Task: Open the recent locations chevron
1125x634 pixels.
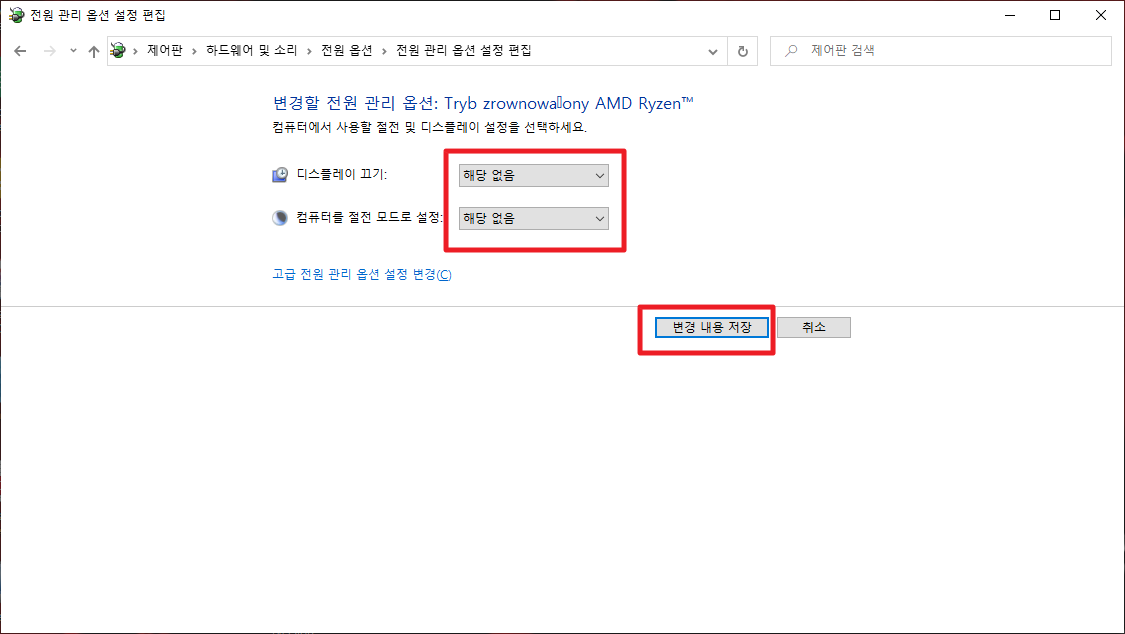Action: coord(73,51)
